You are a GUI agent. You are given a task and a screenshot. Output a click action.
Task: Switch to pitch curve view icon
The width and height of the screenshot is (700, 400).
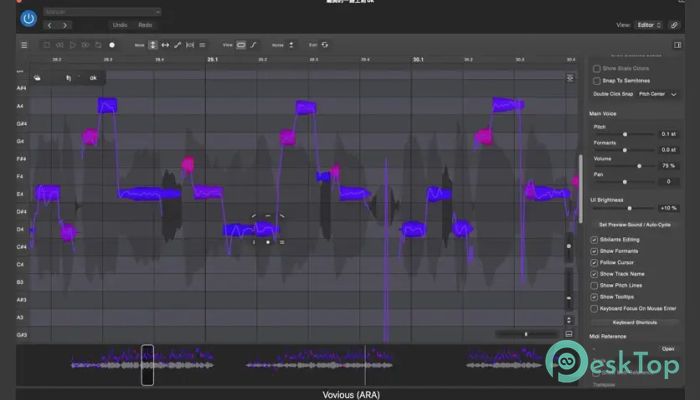(254, 45)
